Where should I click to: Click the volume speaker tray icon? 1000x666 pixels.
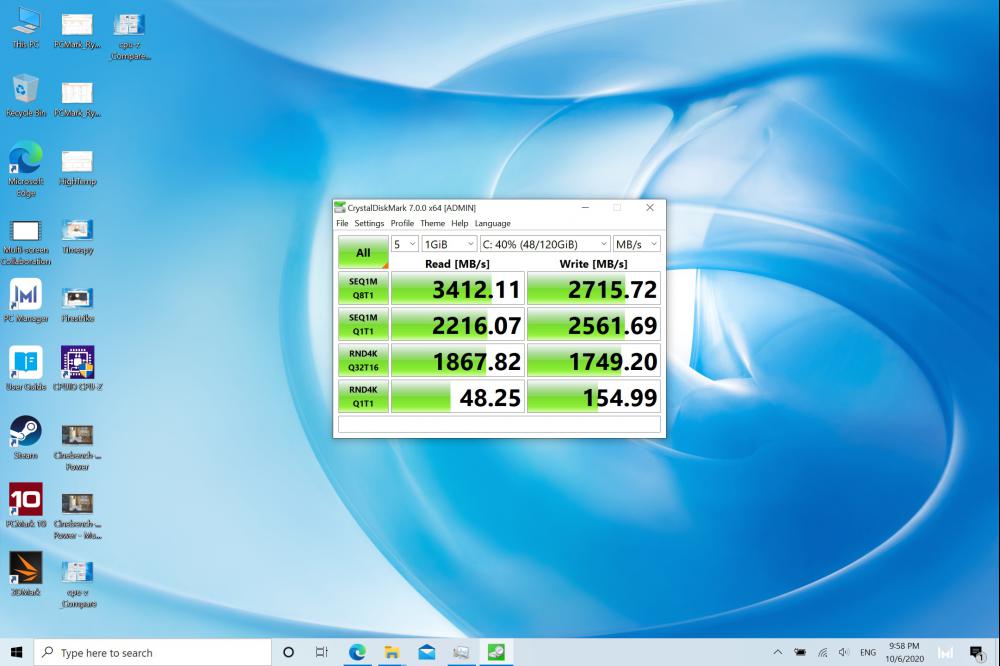coord(844,652)
